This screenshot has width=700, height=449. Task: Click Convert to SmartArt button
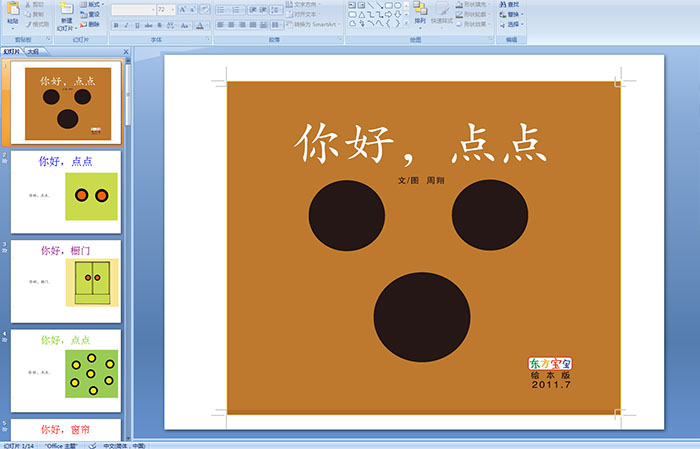point(313,24)
